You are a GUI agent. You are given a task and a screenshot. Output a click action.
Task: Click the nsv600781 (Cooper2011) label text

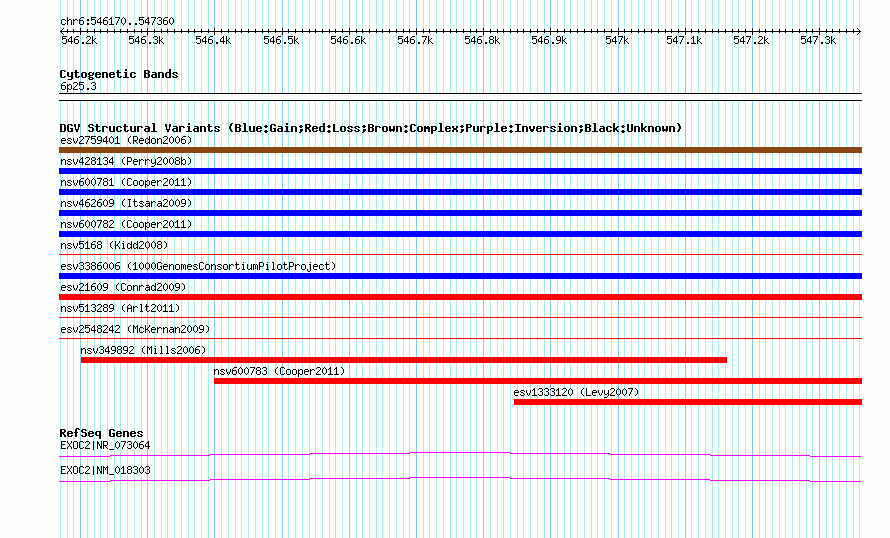pyautogui.click(x=126, y=182)
